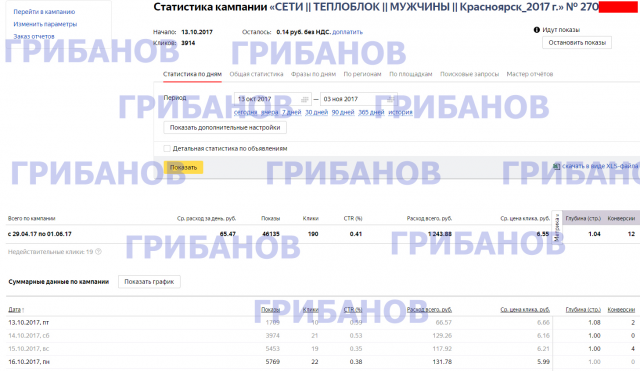The width and height of the screenshot is (640, 371).
Task: Select the row date '16.10.2017, пн'
Action: pyautogui.click(x=29, y=362)
